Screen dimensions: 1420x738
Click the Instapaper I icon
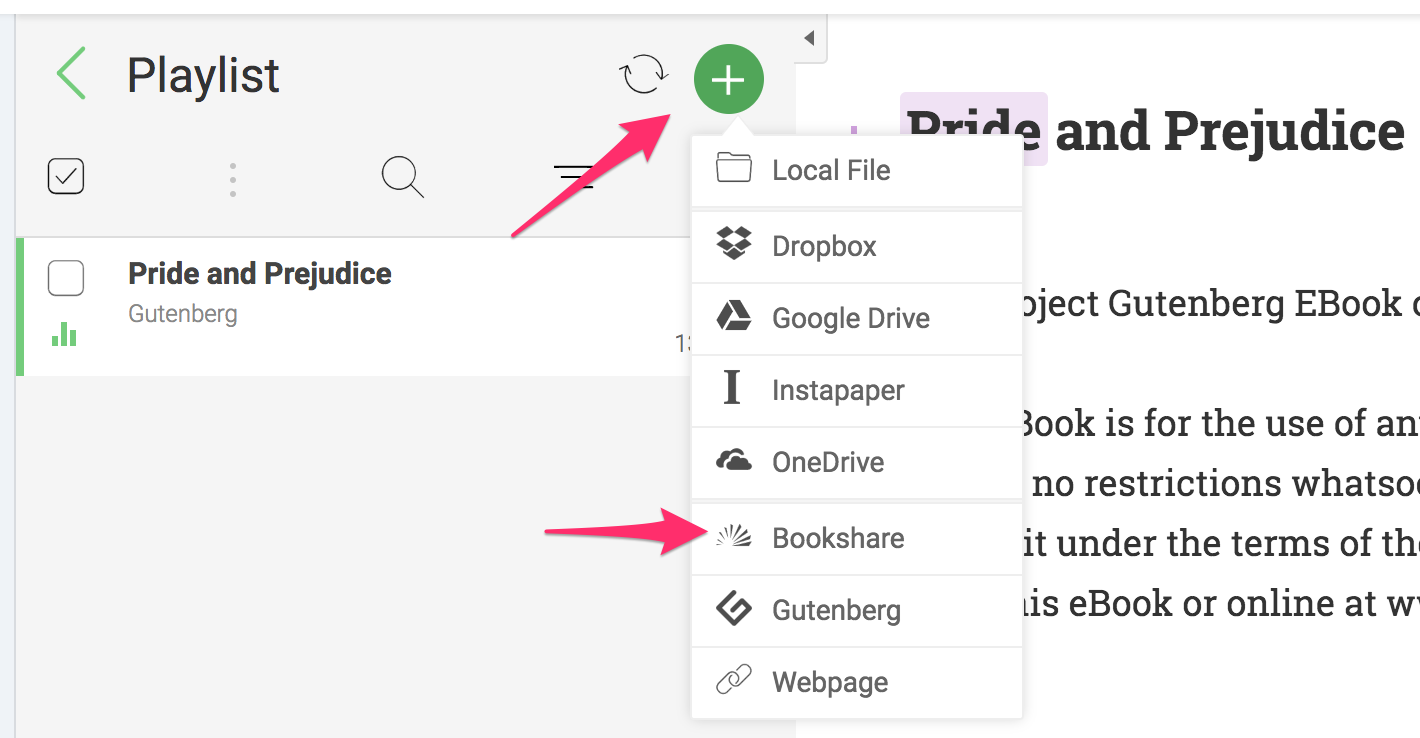732,387
